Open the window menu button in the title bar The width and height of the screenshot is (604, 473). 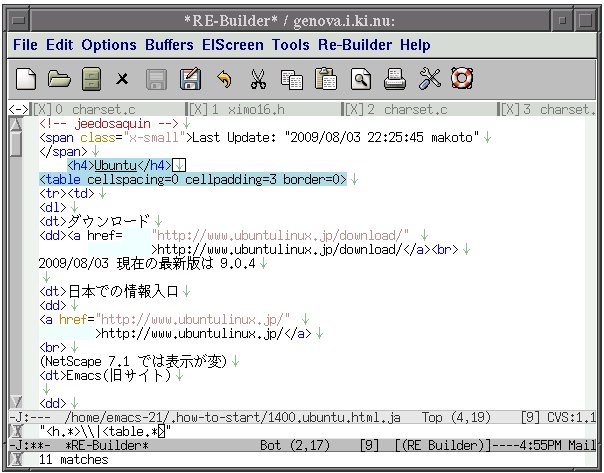pyautogui.click(x=18, y=20)
